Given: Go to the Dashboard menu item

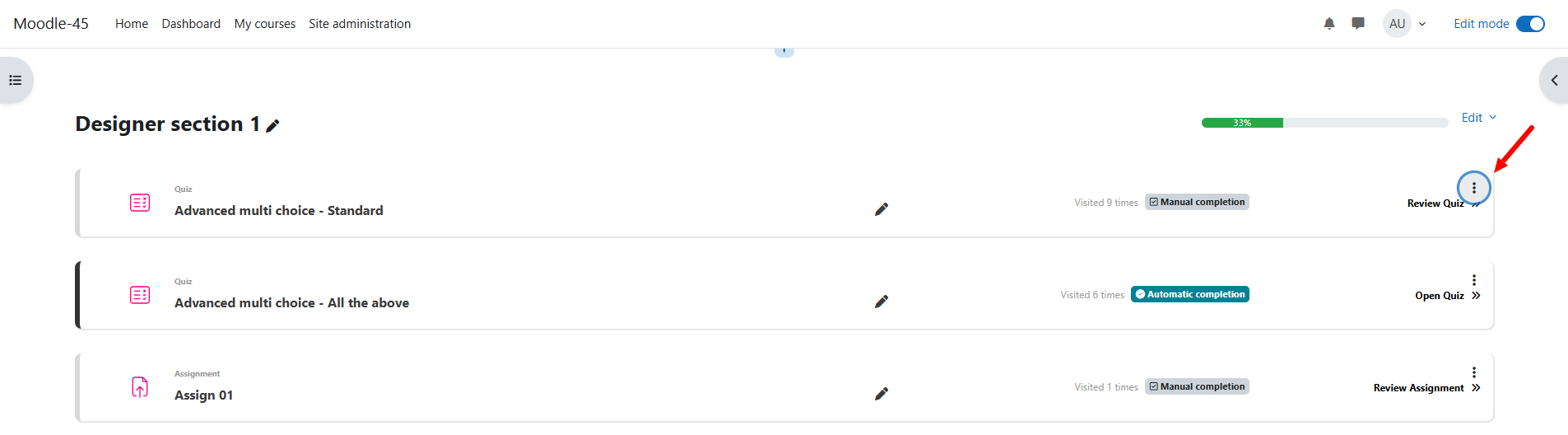Looking at the screenshot, I should click(191, 24).
